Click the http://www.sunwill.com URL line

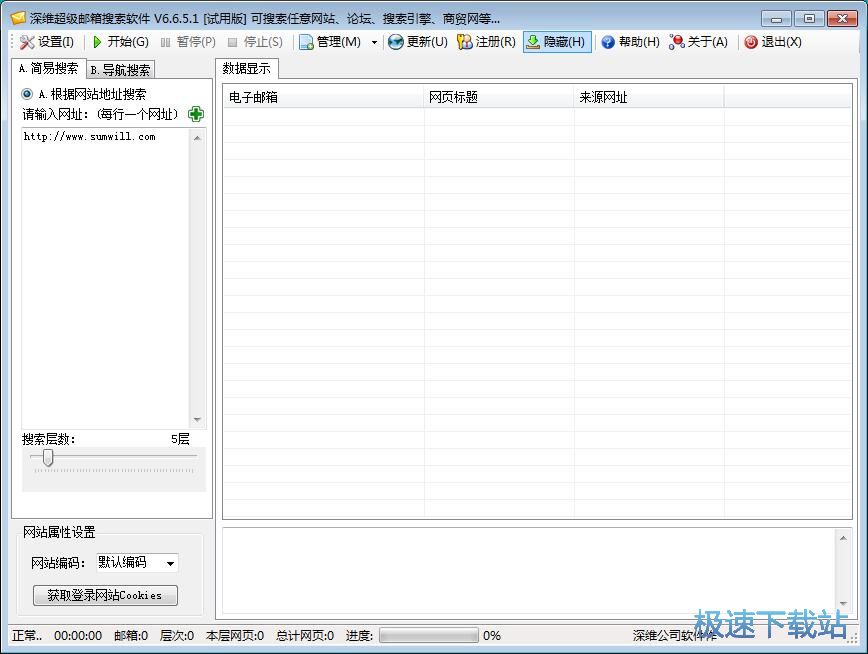tap(90, 137)
